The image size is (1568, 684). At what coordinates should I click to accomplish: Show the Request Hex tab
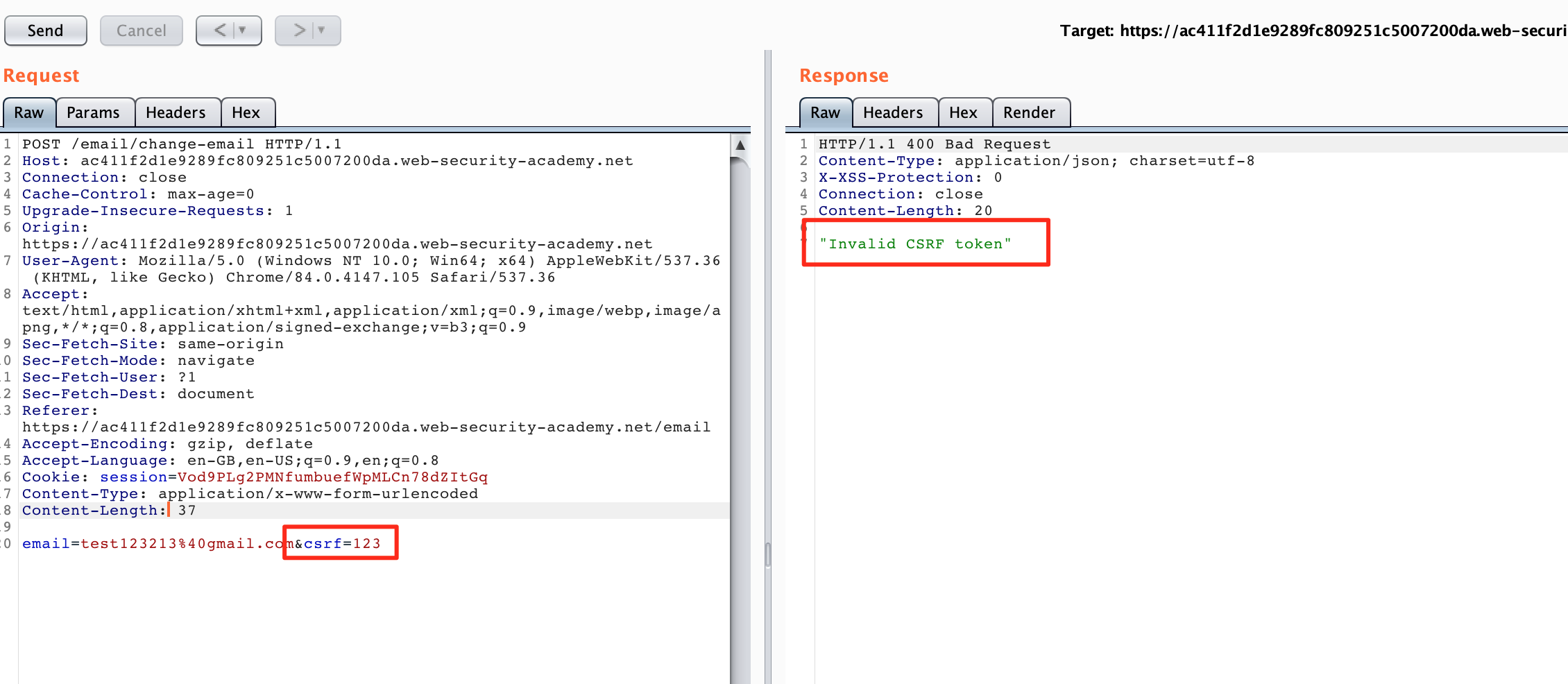click(246, 112)
